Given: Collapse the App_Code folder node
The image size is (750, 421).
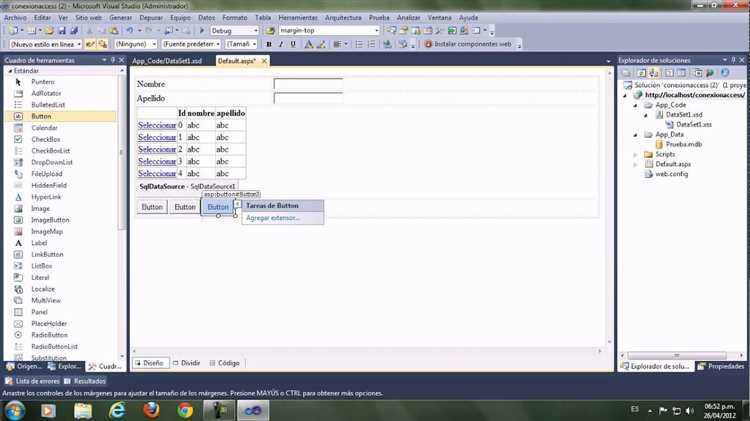Looking at the screenshot, I should coord(635,105).
